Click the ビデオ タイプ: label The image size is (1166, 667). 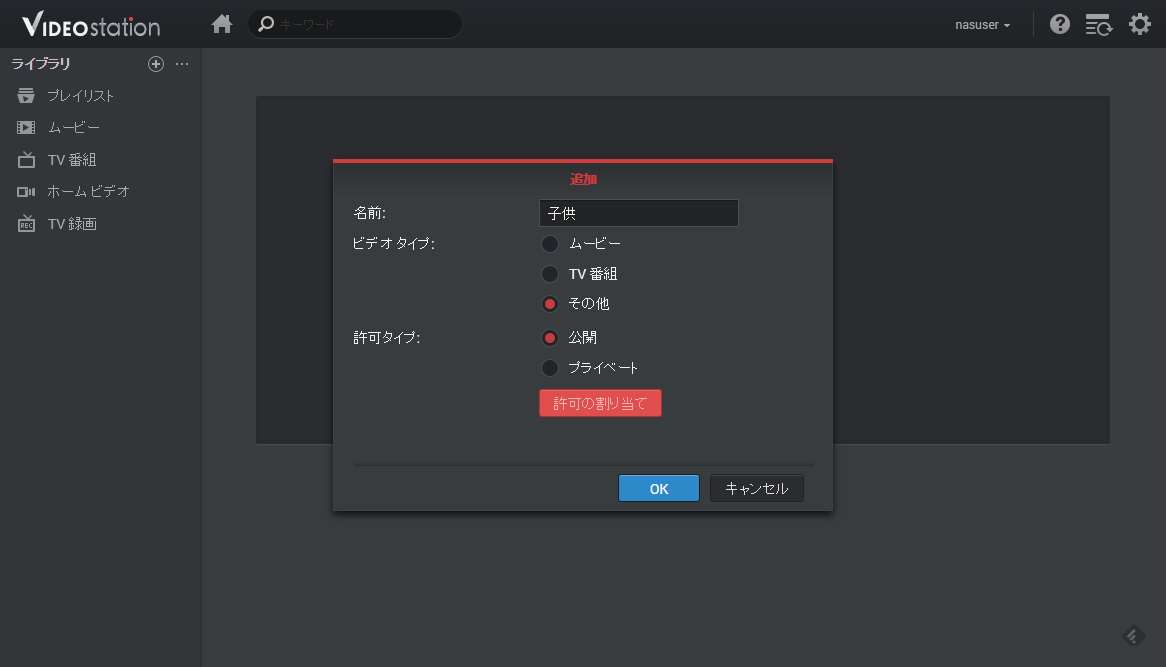[393, 243]
